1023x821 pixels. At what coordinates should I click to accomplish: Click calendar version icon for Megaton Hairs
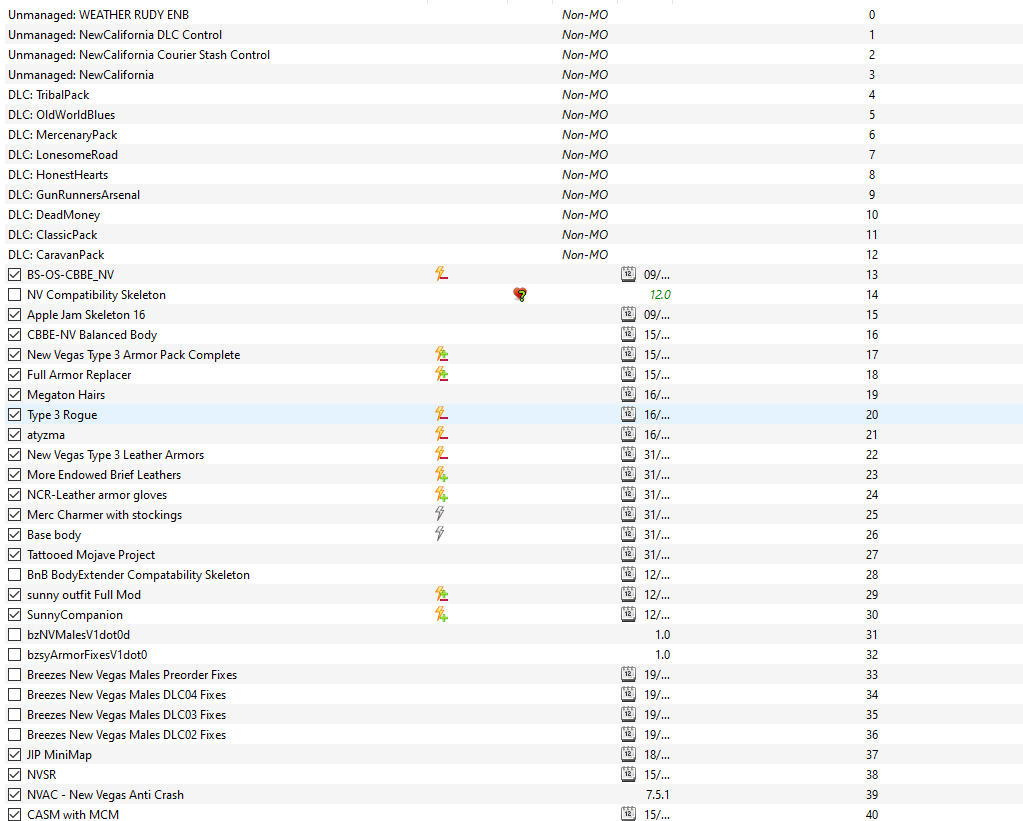(628, 394)
